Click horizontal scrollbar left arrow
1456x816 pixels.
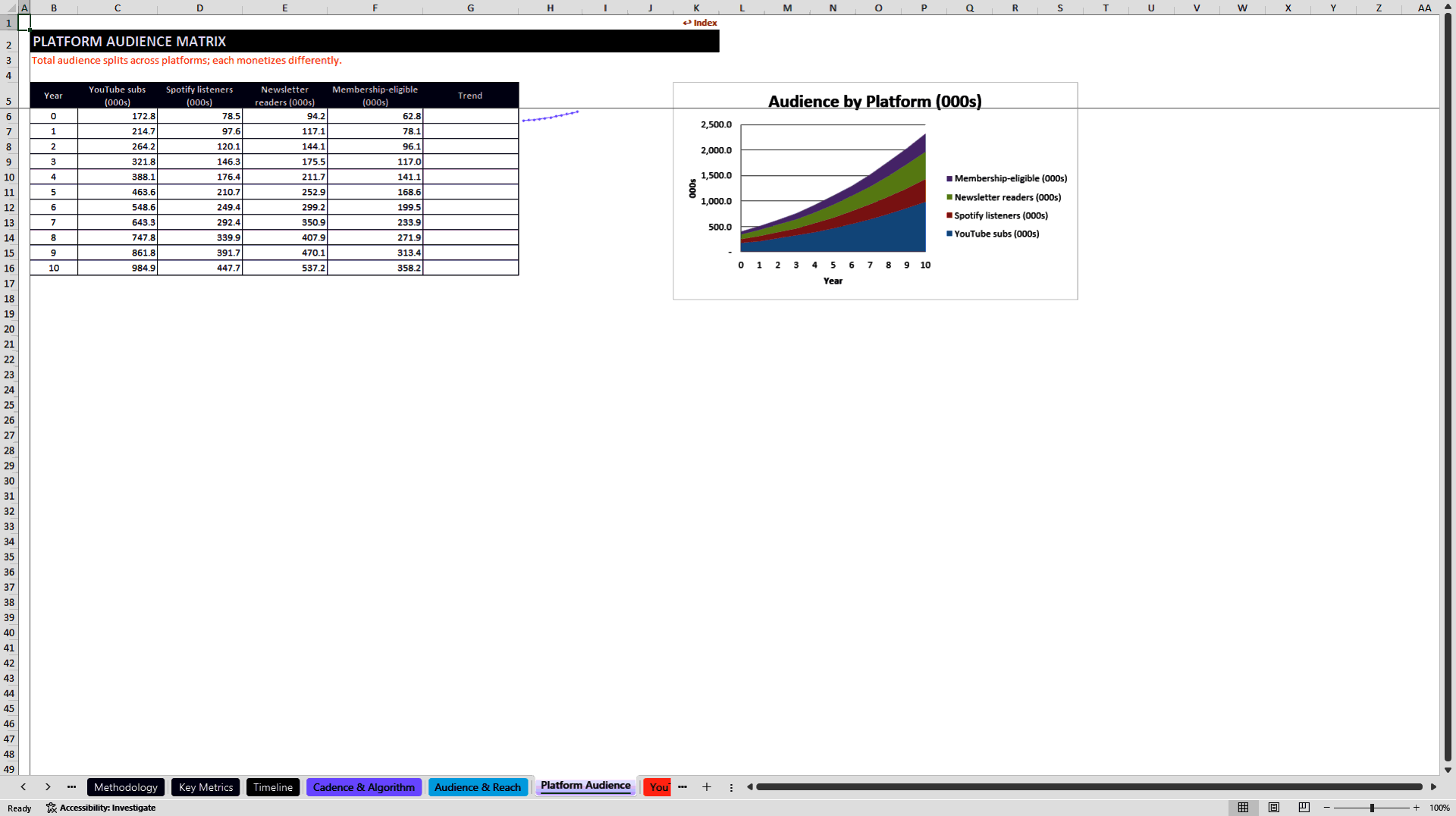(750, 787)
